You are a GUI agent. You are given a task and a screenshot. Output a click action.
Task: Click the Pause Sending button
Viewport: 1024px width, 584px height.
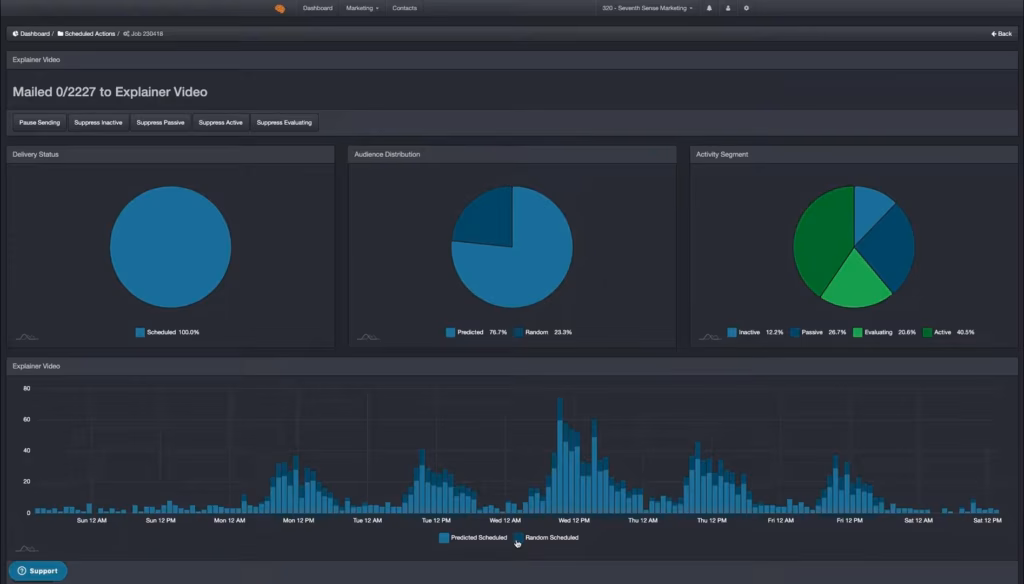point(40,123)
